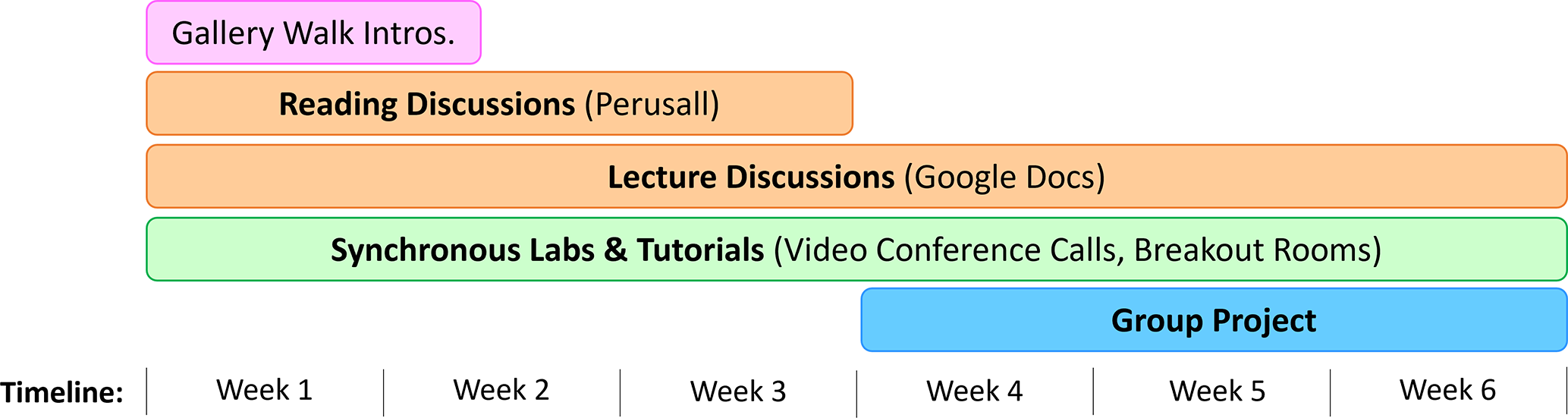Select the Week 5 label
This screenshot has height=418, width=1568.
(1218, 391)
